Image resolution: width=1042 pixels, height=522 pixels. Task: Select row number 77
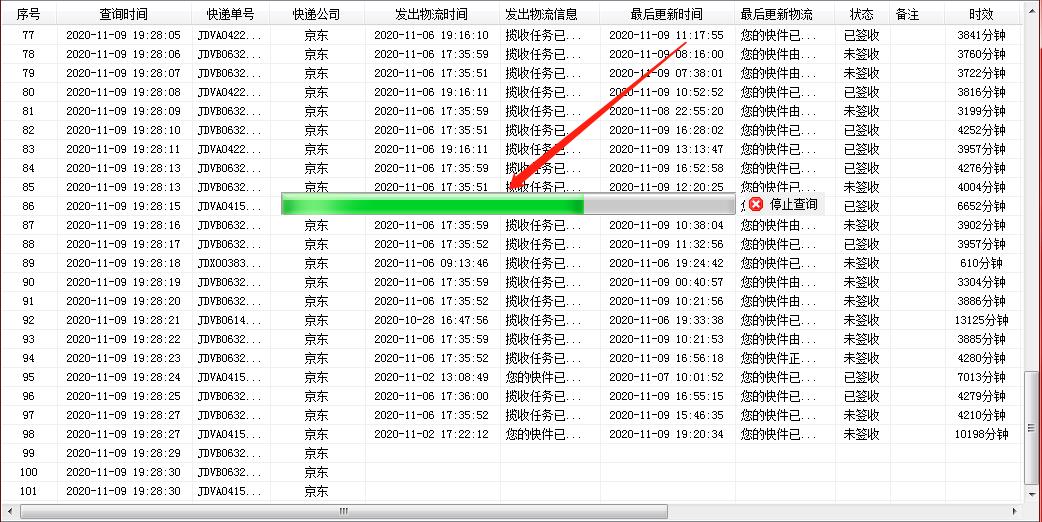pyautogui.click(x=29, y=35)
